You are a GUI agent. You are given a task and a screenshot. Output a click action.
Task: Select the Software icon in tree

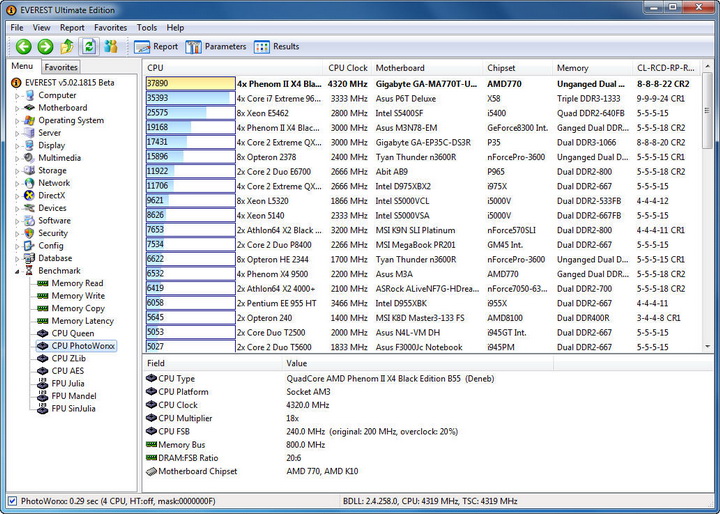[29, 220]
